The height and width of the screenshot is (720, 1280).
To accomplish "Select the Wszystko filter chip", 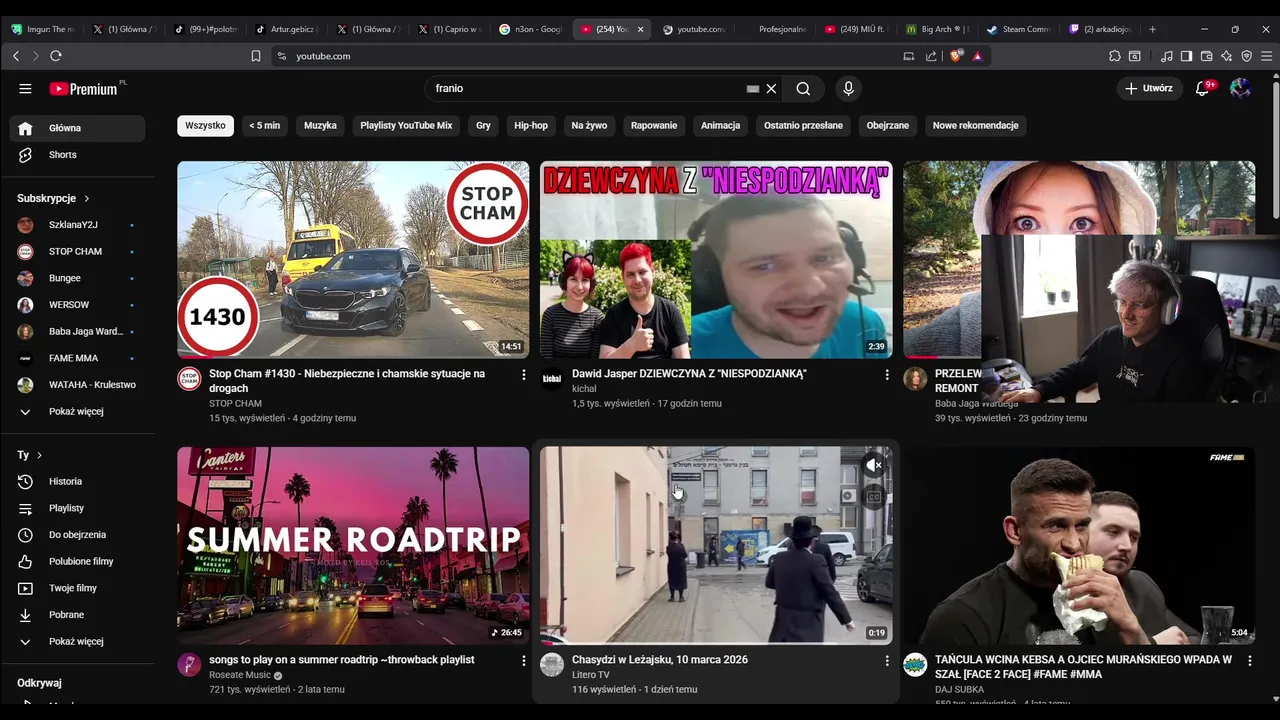I will (205, 125).
